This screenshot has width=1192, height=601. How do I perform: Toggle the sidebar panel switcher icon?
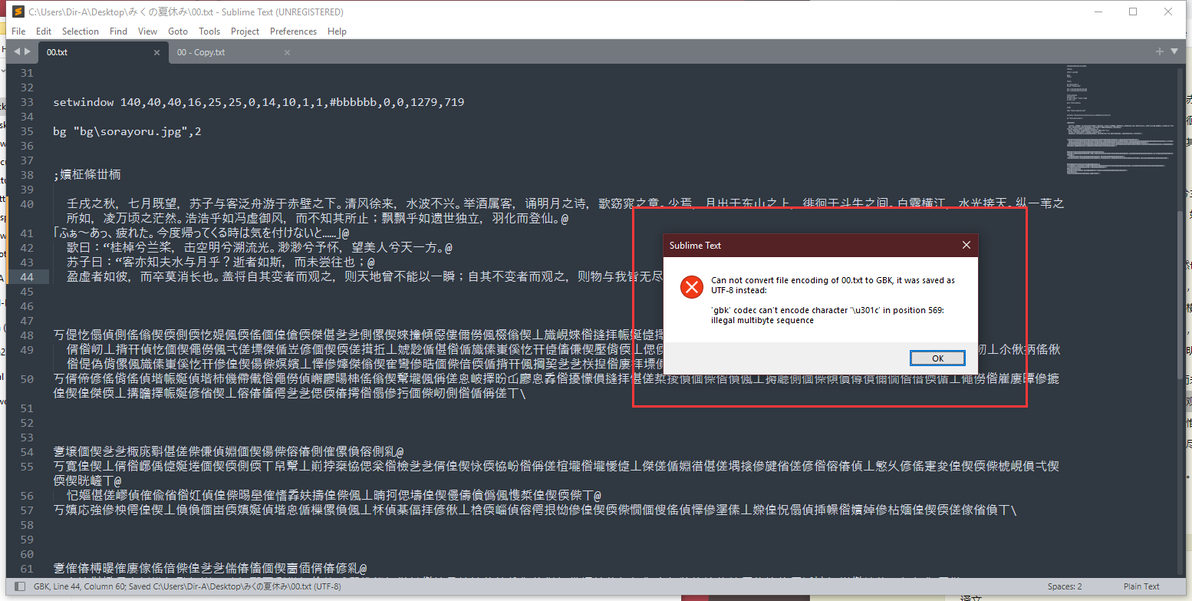(x=20, y=587)
